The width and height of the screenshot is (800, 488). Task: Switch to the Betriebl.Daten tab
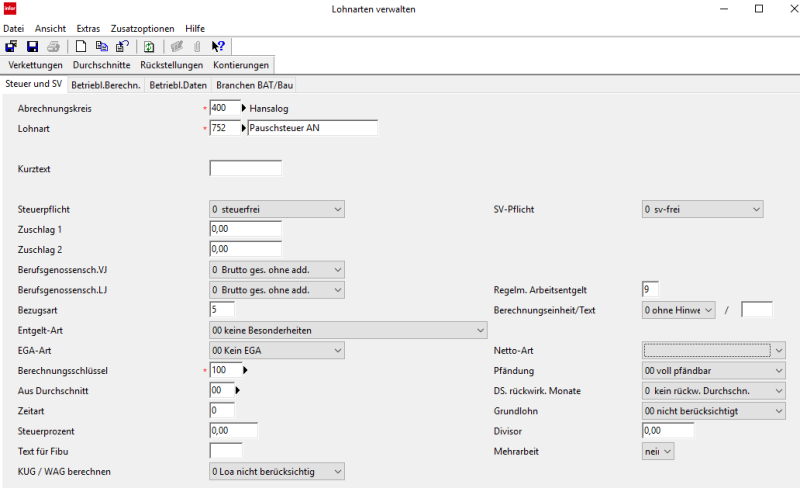coord(178,85)
